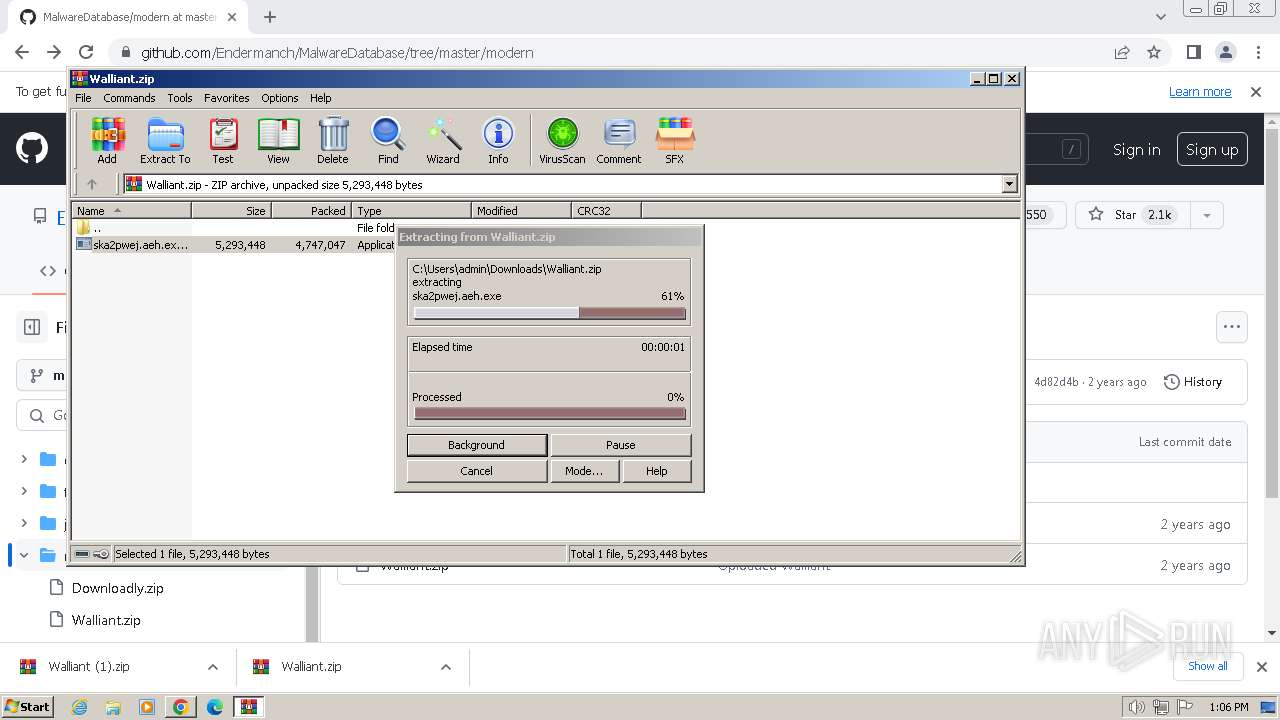Sort file list by Modified column
Screen dimensions: 1280x720
521,210
